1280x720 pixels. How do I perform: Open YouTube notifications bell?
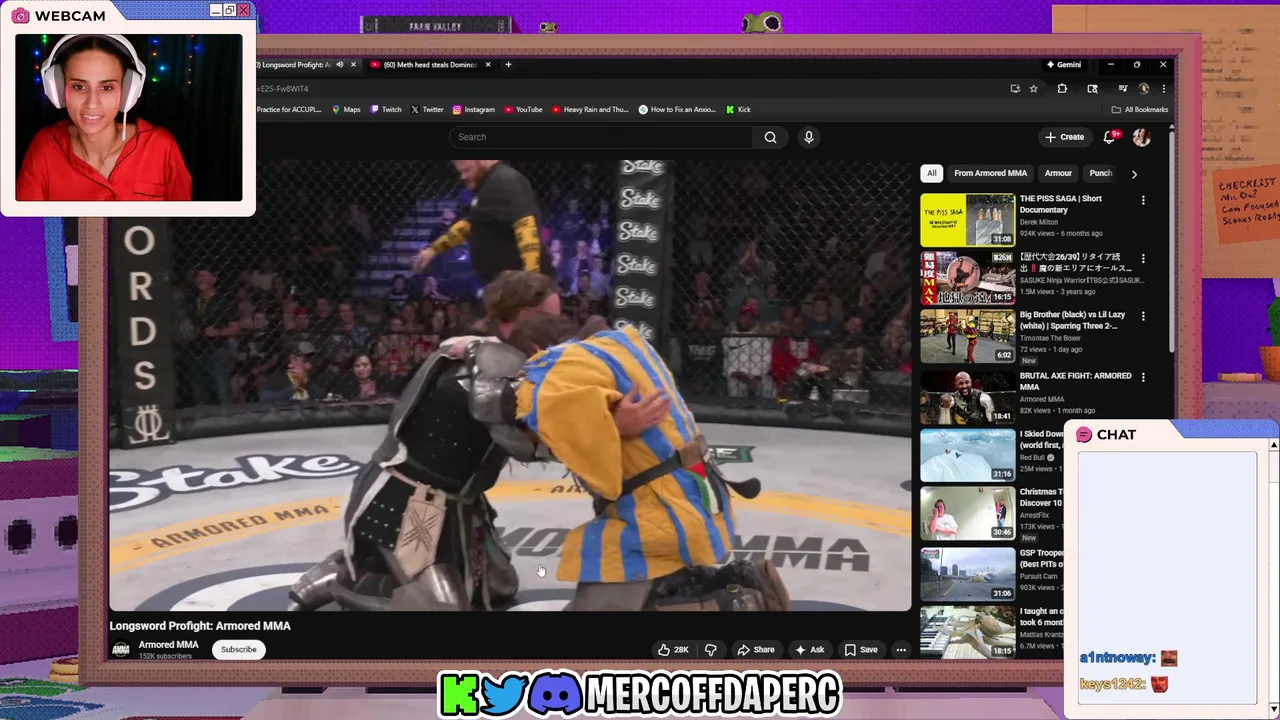[1110, 137]
